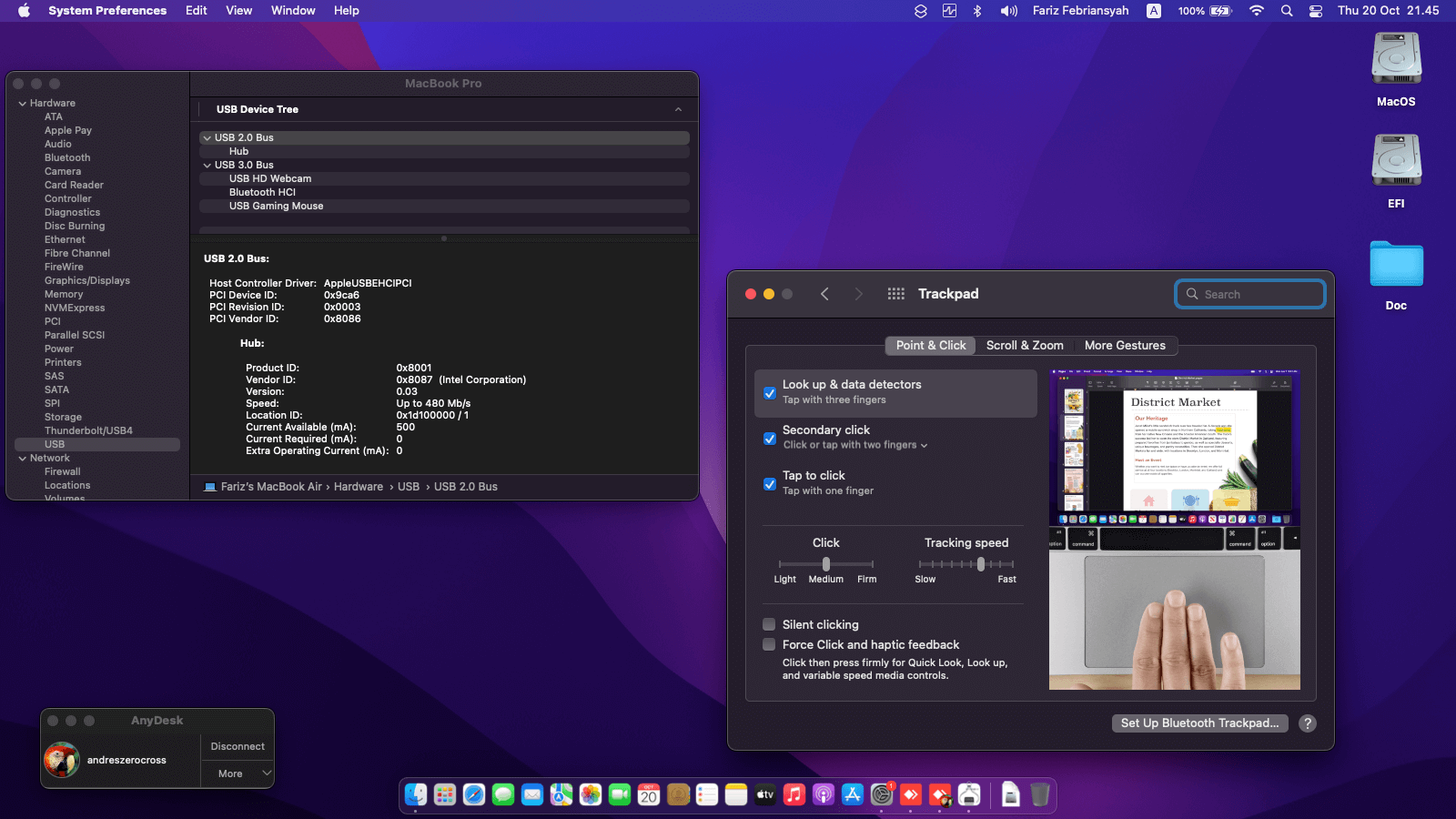Click the Bluetooth icon in the menu bar
Screen dimensions: 1456x819
(977, 11)
